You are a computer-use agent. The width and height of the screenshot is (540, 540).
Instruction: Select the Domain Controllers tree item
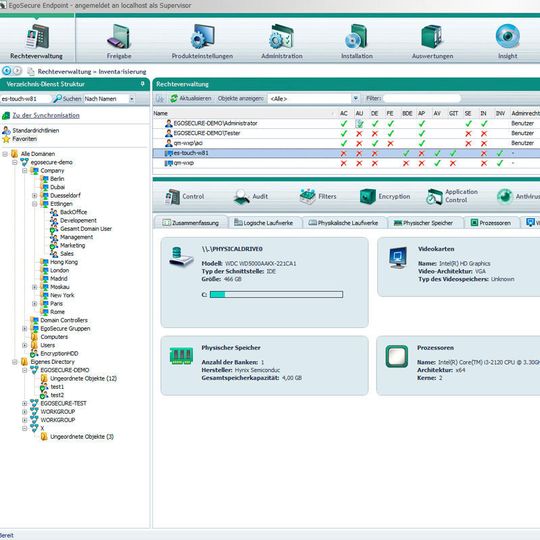pyautogui.click(x=64, y=320)
